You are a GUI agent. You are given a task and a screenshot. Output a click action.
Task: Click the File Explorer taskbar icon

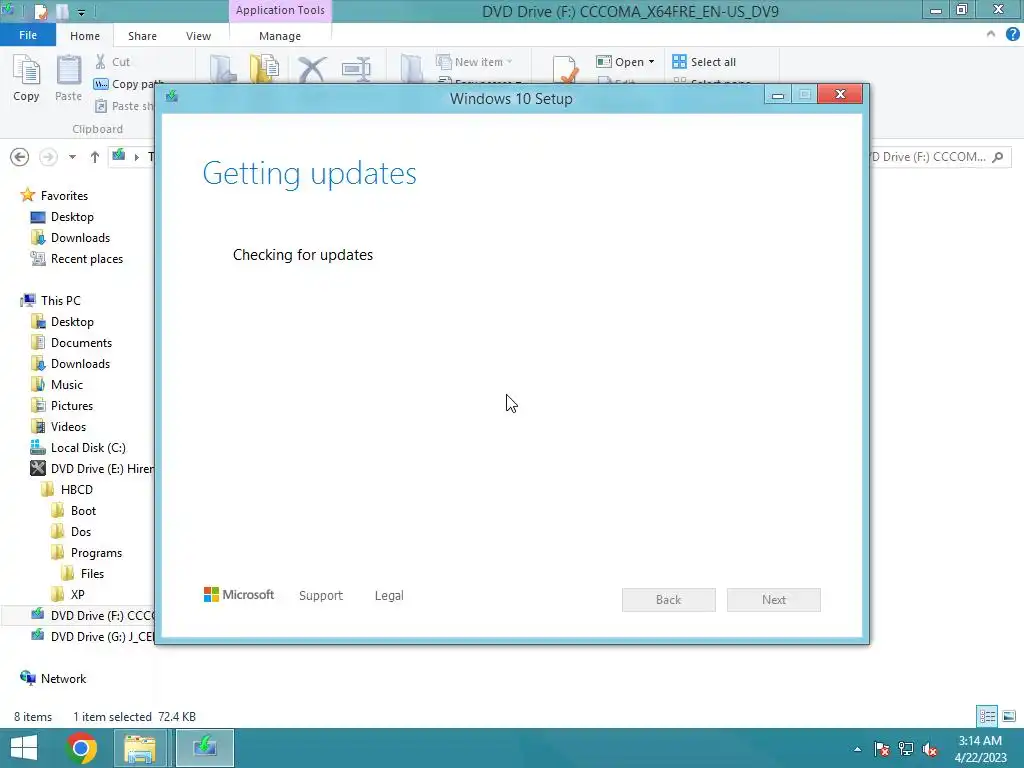[x=140, y=748]
